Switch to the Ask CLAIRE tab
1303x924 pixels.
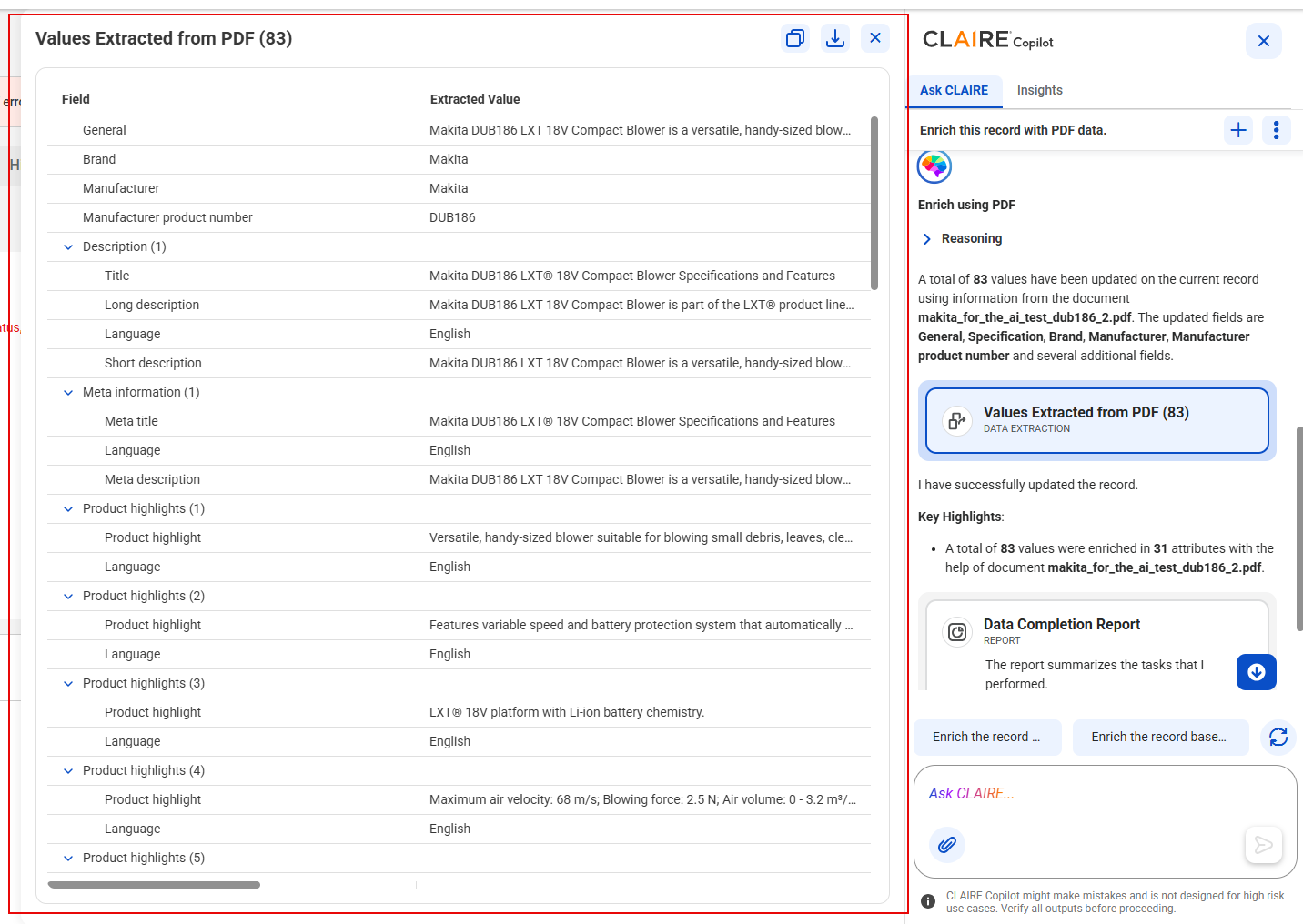tap(954, 90)
